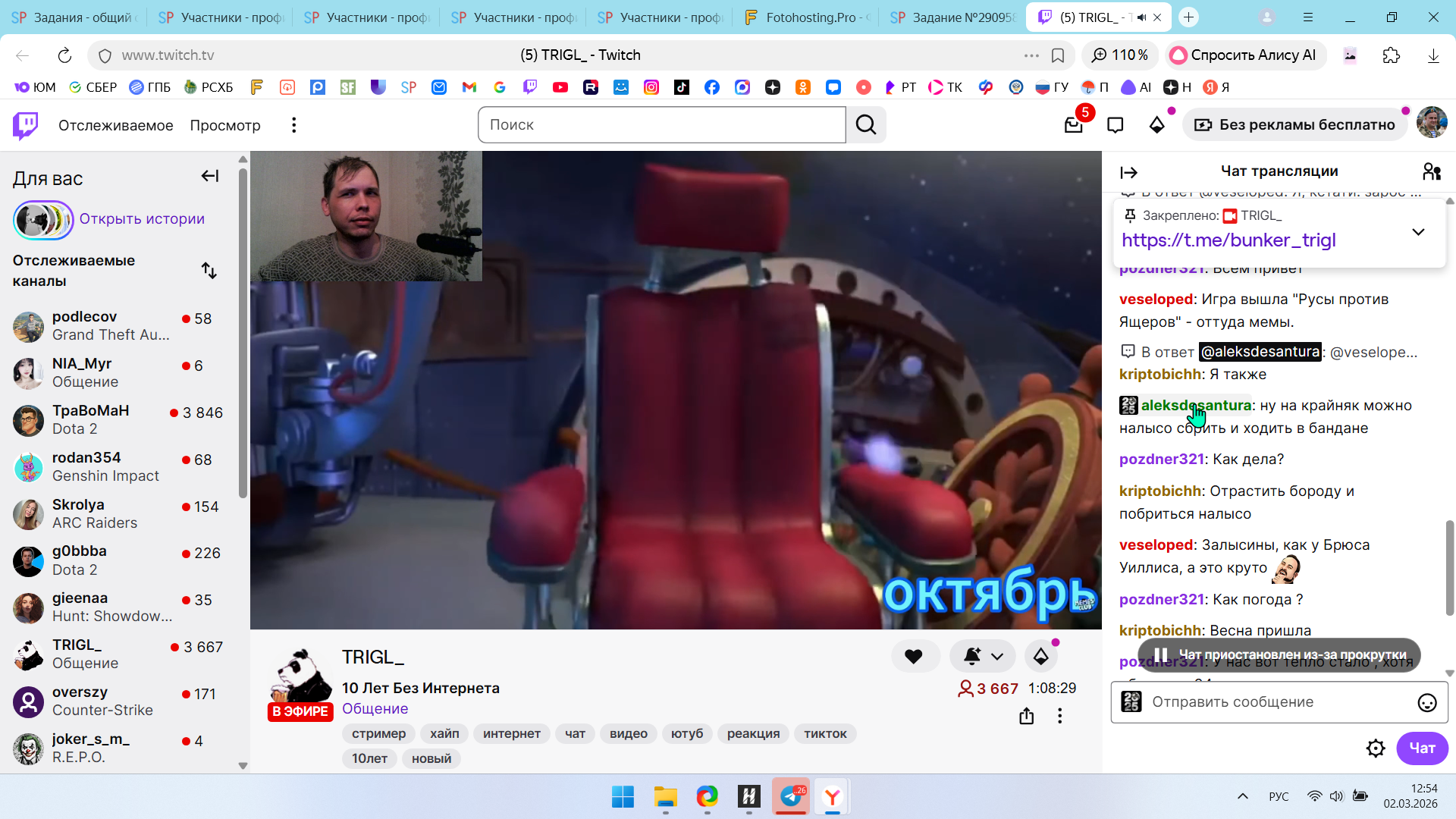The width and height of the screenshot is (1456, 819).
Task: Click the search magnifier button
Action: pyautogui.click(x=866, y=125)
